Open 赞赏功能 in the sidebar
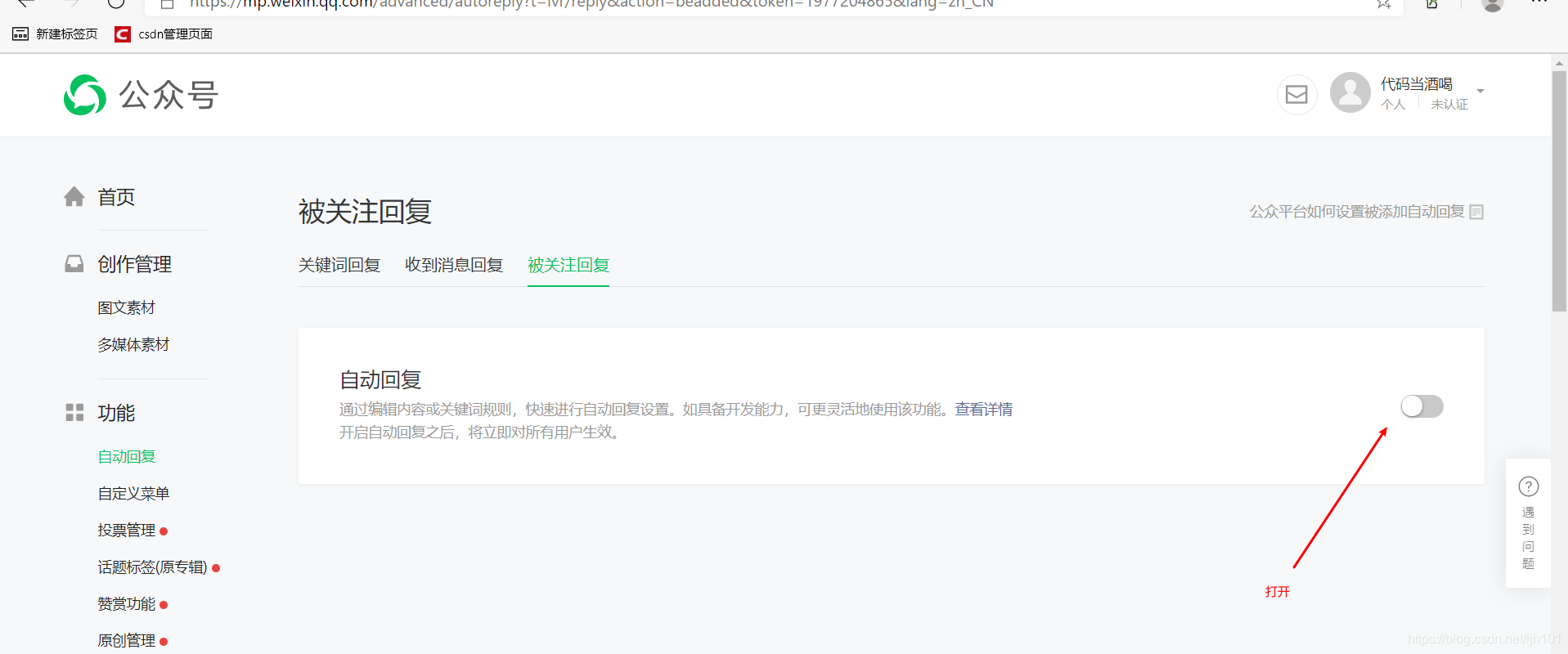 click(x=126, y=604)
